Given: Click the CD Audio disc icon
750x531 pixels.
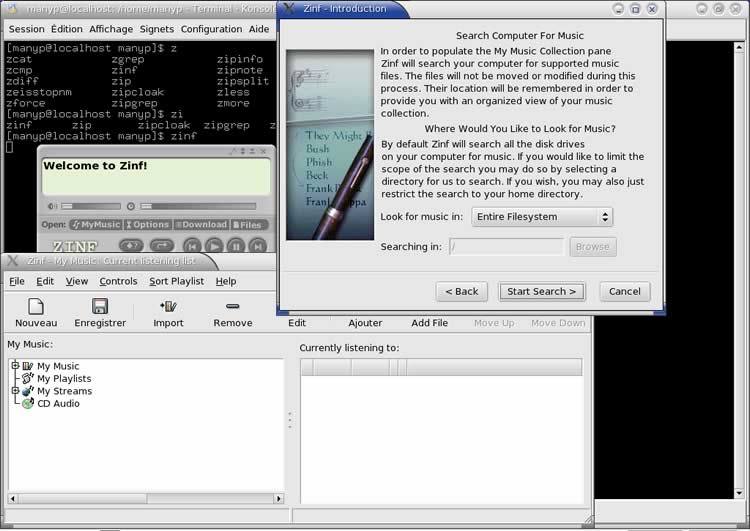Looking at the screenshot, I should click(x=28, y=403).
